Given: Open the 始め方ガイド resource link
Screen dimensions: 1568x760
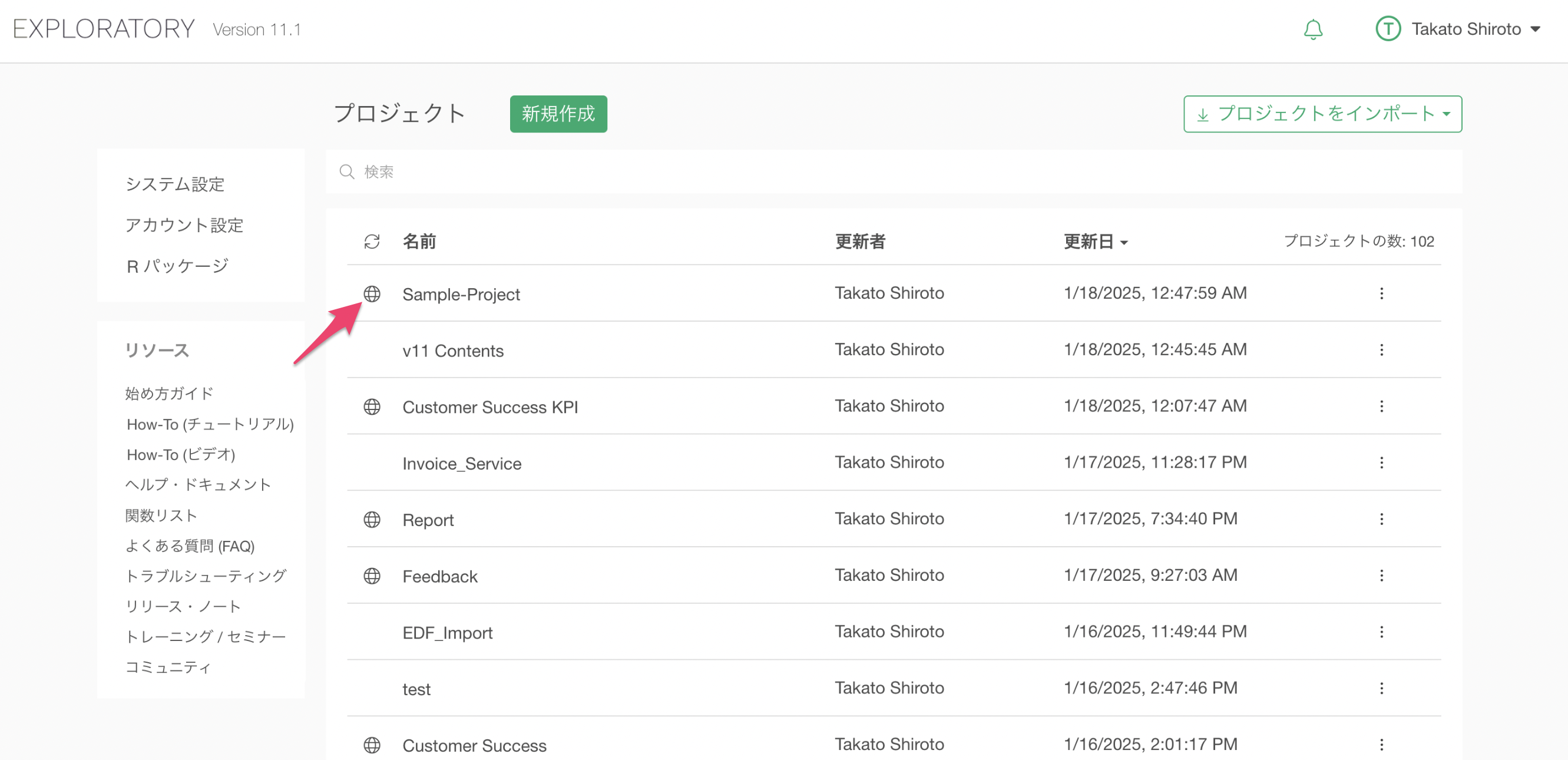Looking at the screenshot, I should click(x=169, y=394).
